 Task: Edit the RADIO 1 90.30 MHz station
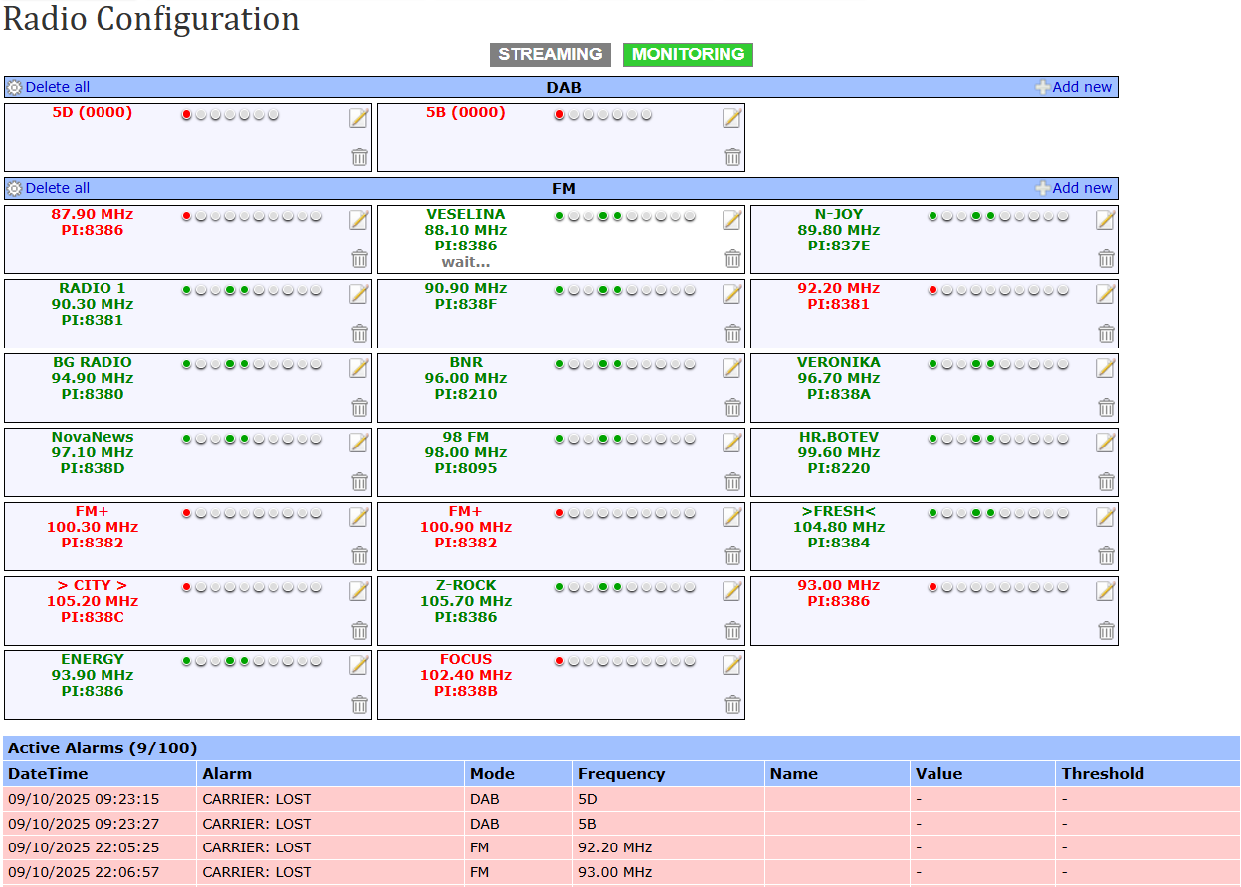coord(359,294)
